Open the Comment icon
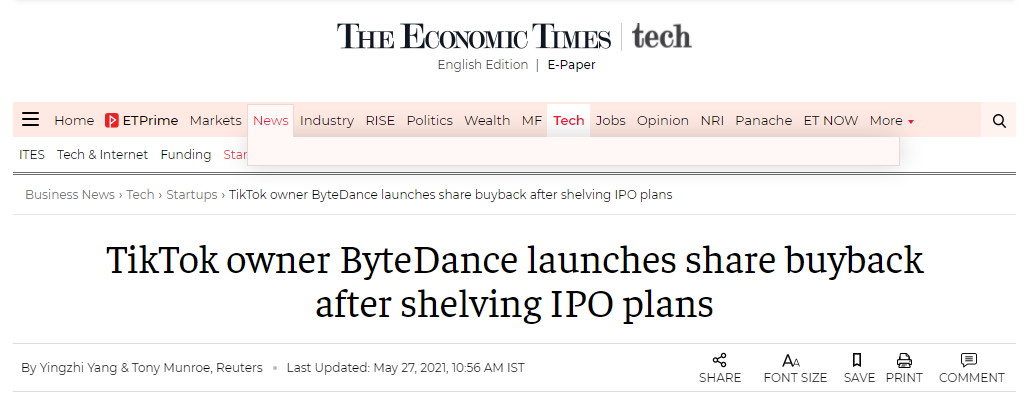 pyautogui.click(x=969, y=360)
